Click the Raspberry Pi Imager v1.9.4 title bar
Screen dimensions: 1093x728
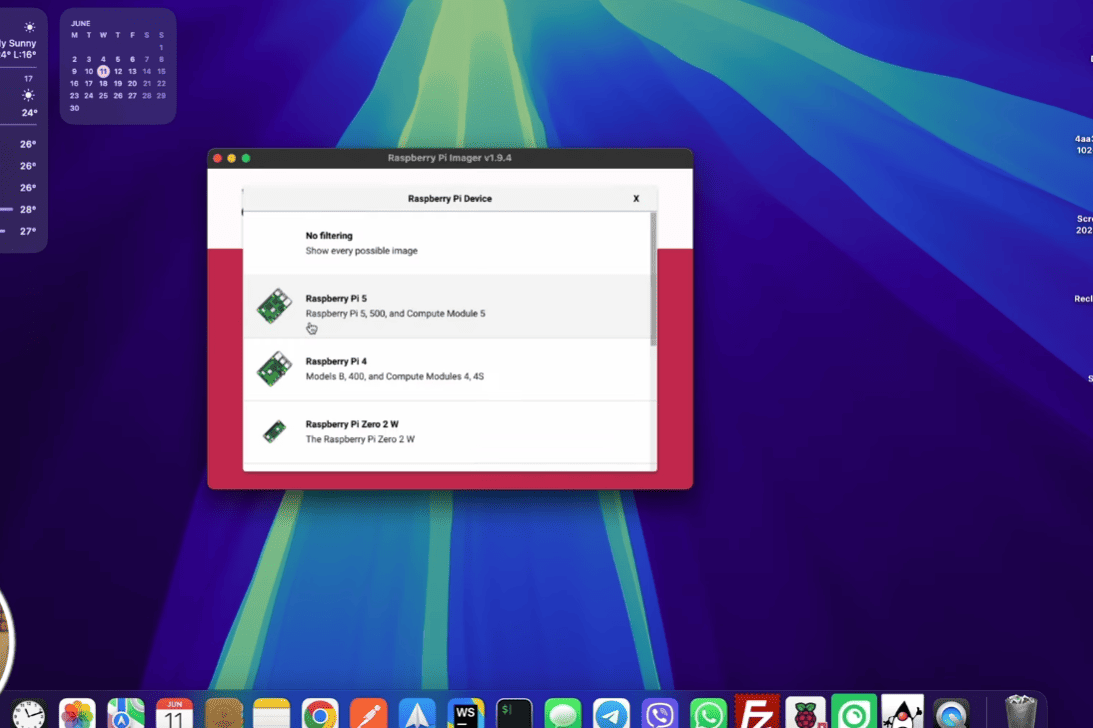point(450,158)
